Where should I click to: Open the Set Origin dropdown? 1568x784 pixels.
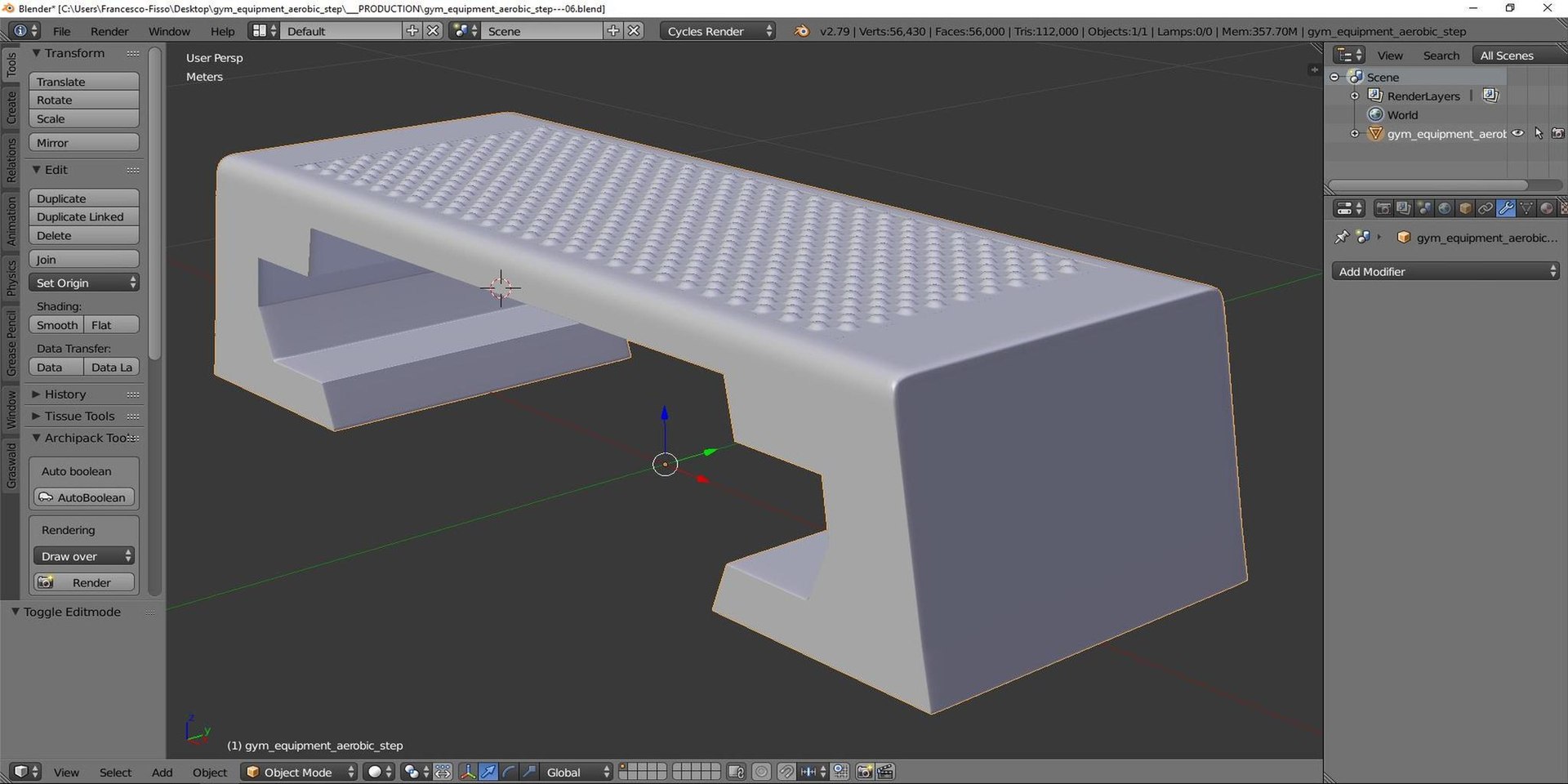coord(83,283)
